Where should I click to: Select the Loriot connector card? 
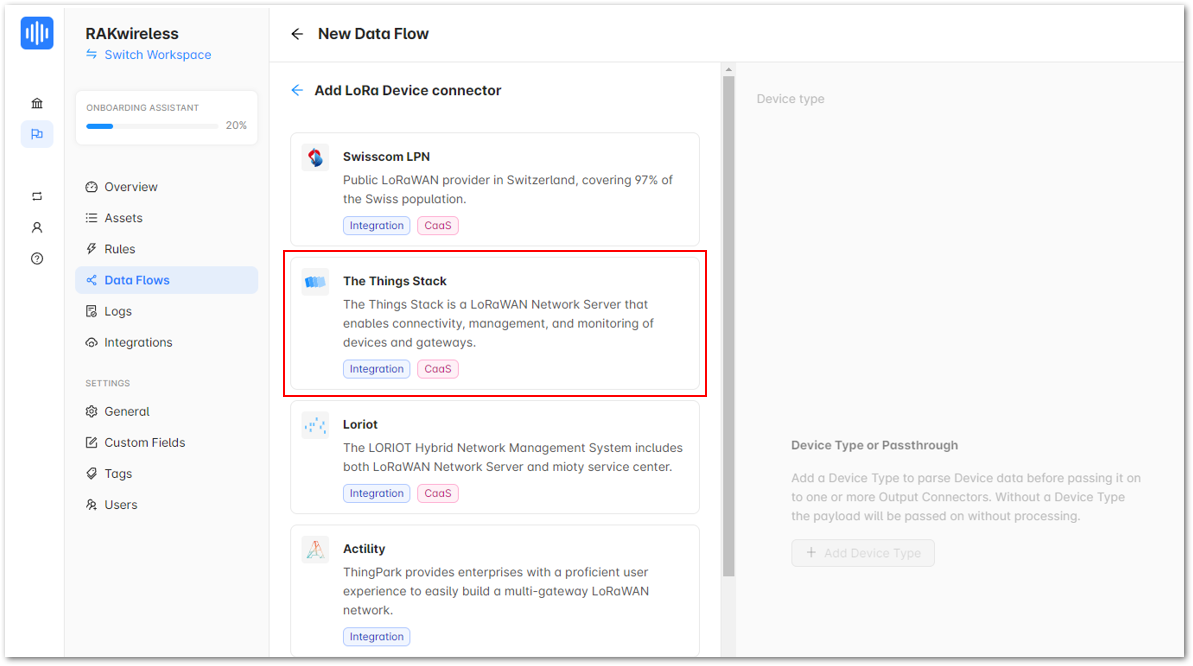[x=495, y=457]
